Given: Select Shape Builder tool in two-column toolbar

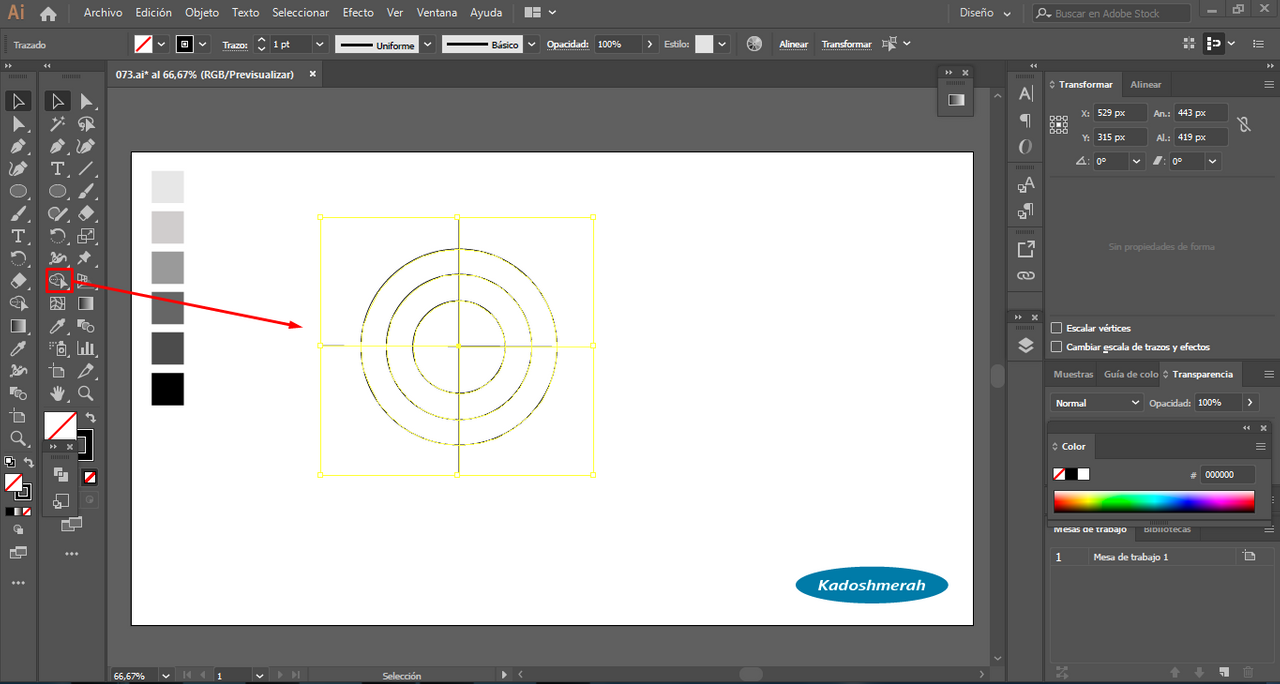Looking at the screenshot, I should [58, 281].
